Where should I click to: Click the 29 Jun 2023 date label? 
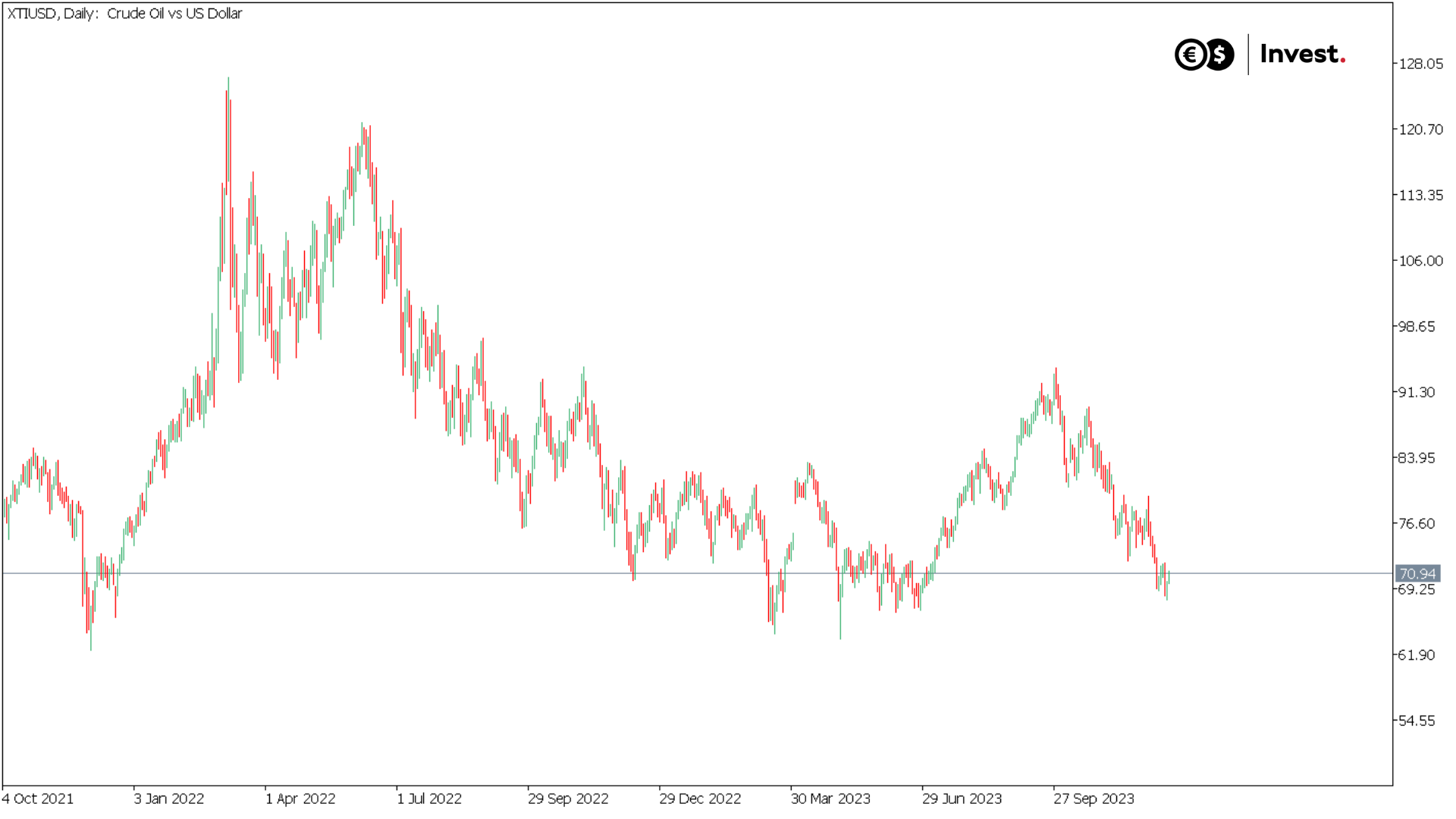point(962,799)
